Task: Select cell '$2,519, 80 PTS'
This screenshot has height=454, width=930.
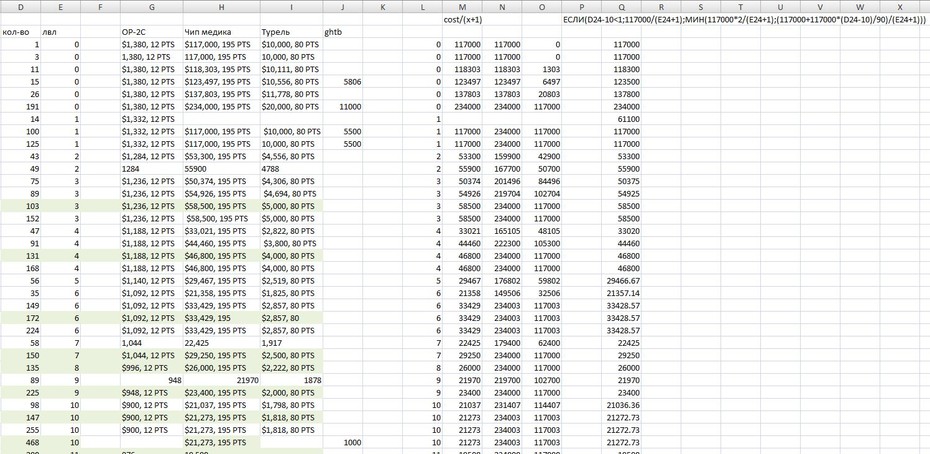Action: [x=291, y=281]
